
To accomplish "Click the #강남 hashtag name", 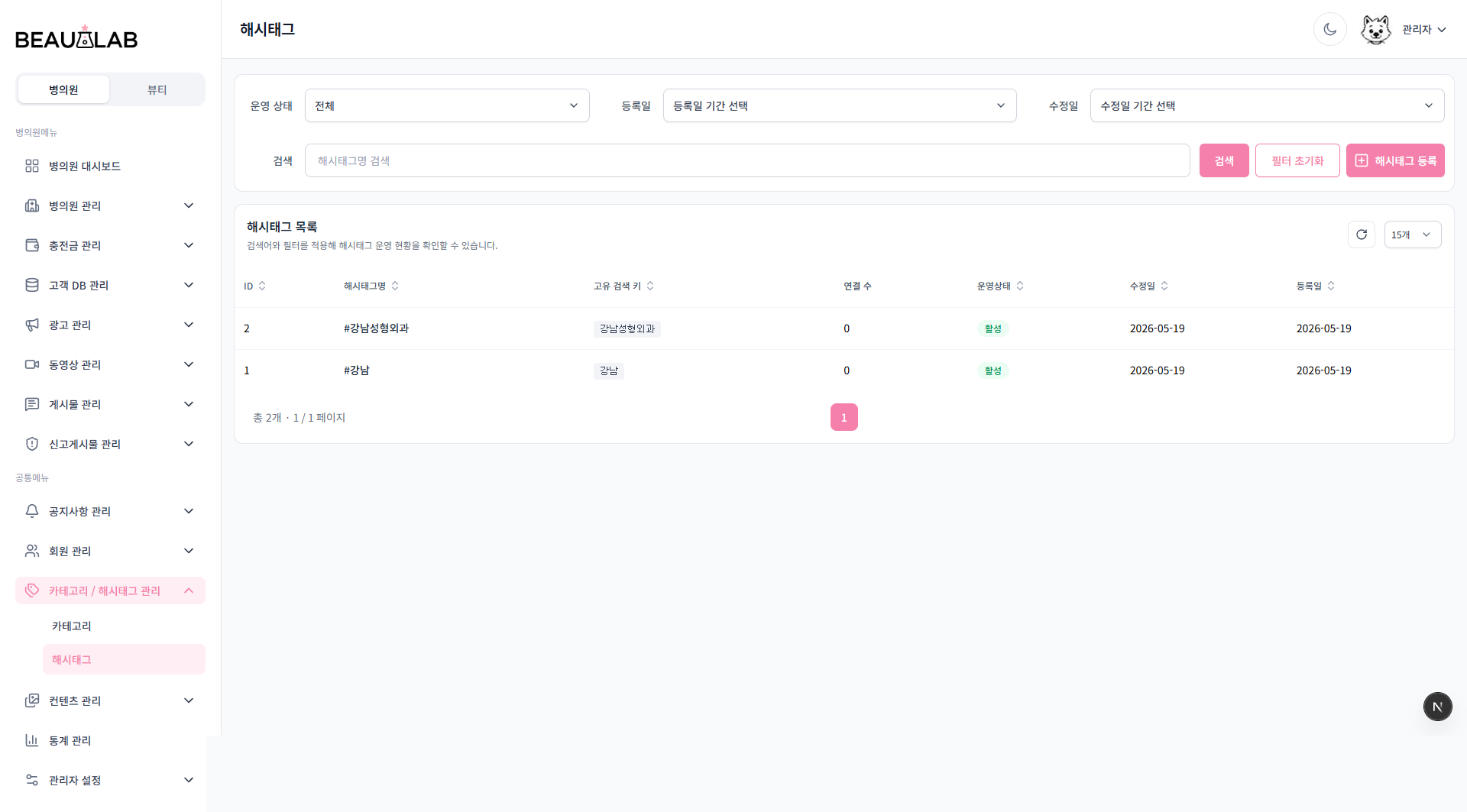I will tap(356, 370).
